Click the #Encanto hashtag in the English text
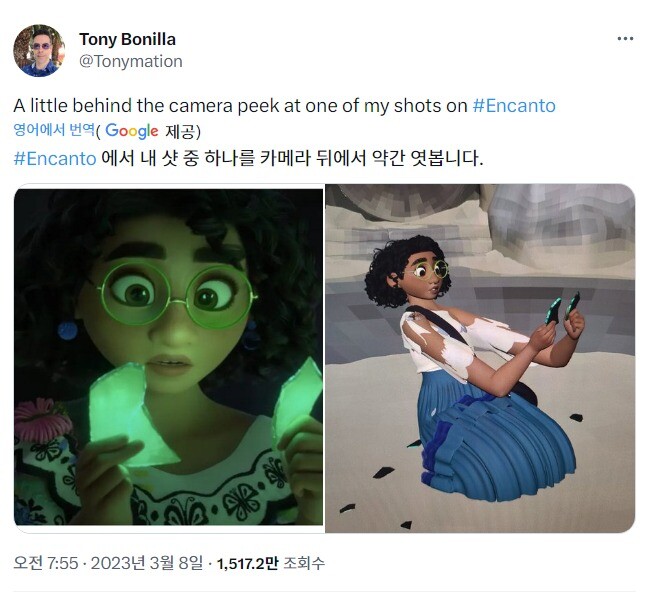The height and width of the screenshot is (596, 652). point(514,106)
